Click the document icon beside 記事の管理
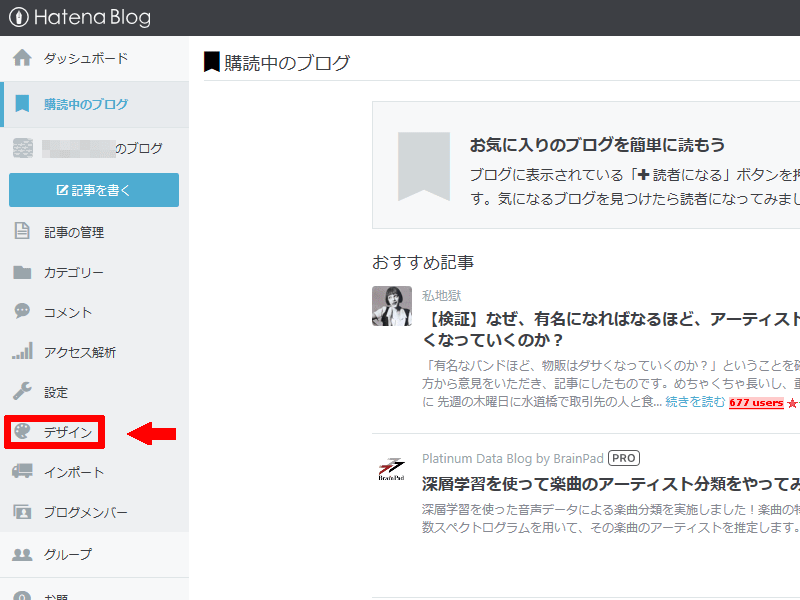800x600 pixels. point(22,231)
